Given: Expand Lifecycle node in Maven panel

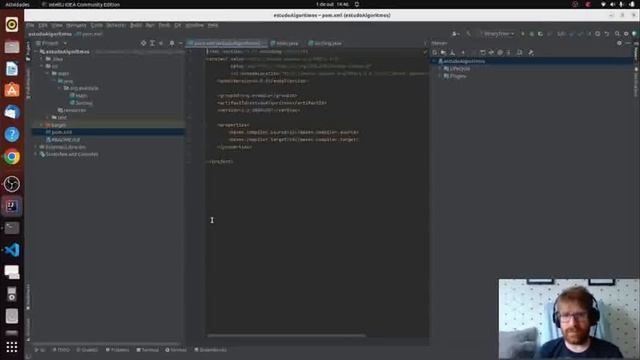Looking at the screenshot, I should click(440, 69).
